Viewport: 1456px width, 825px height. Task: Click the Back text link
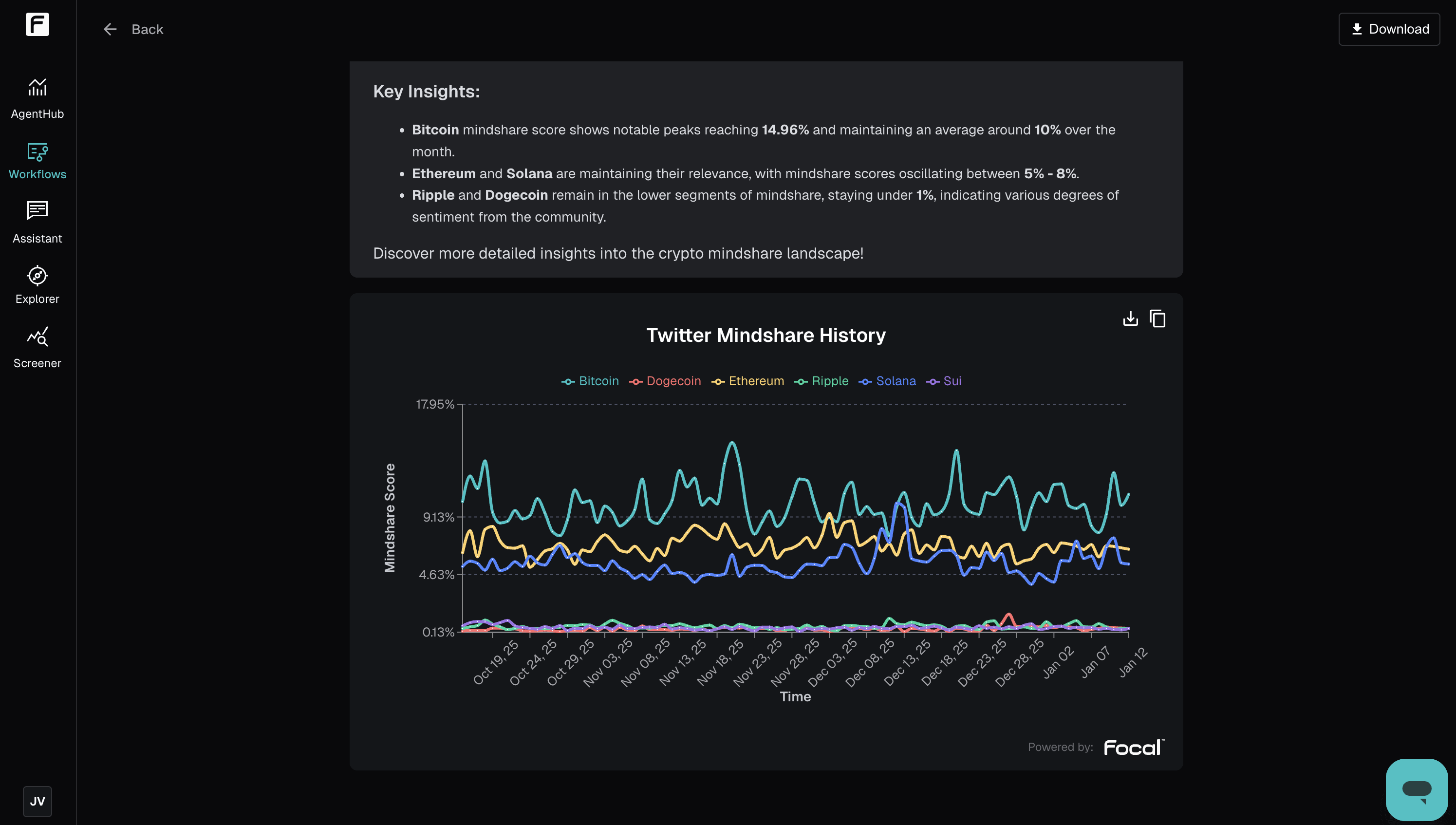click(x=147, y=29)
